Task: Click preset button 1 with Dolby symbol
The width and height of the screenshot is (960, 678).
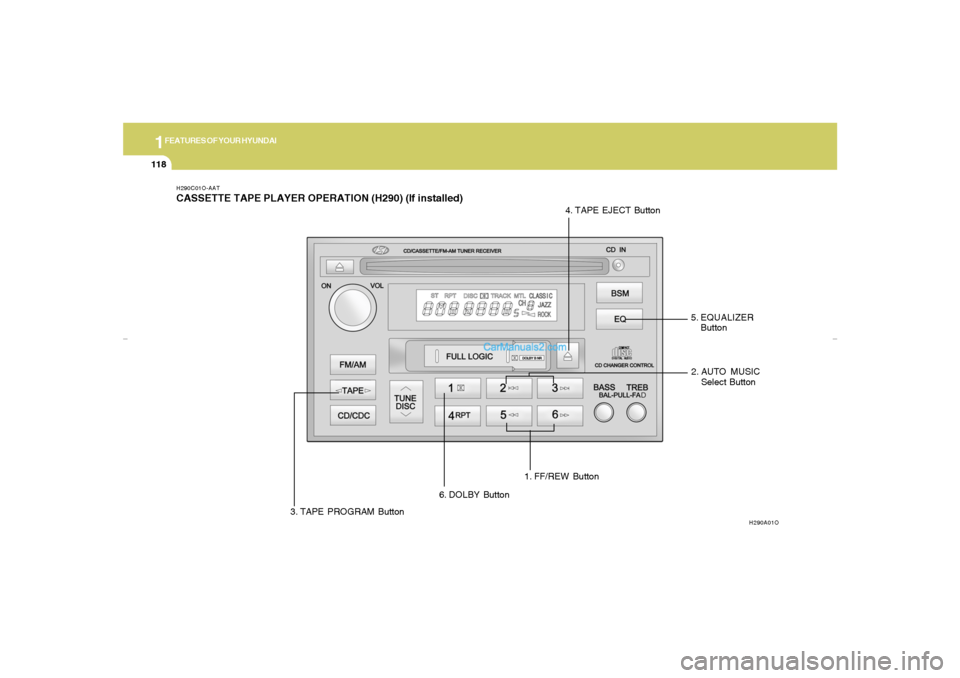Action: (x=457, y=388)
